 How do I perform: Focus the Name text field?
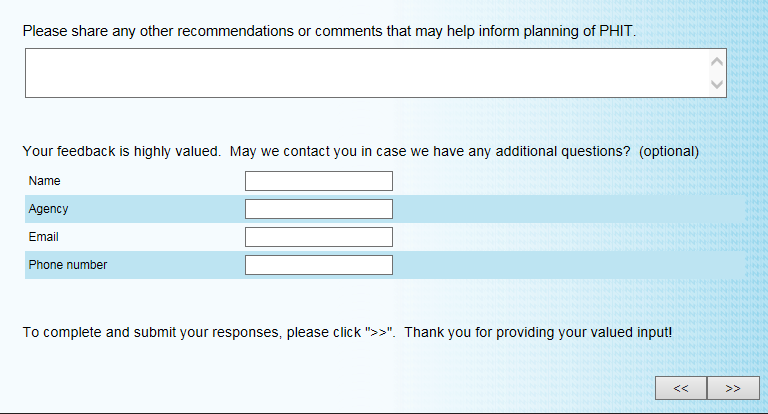318,181
